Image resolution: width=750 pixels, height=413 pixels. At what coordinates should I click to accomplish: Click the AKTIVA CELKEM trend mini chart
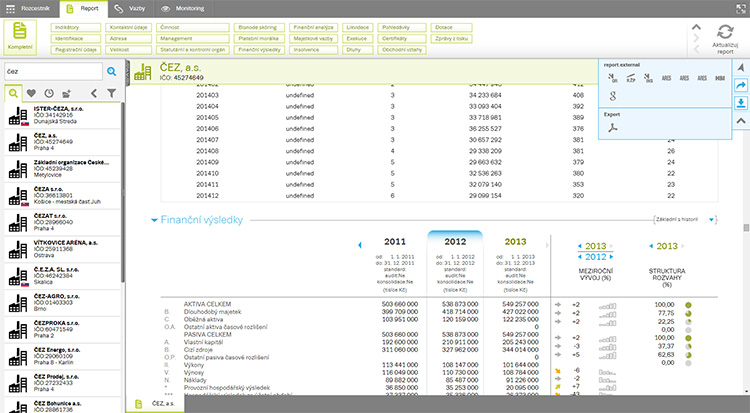coord(607,306)
